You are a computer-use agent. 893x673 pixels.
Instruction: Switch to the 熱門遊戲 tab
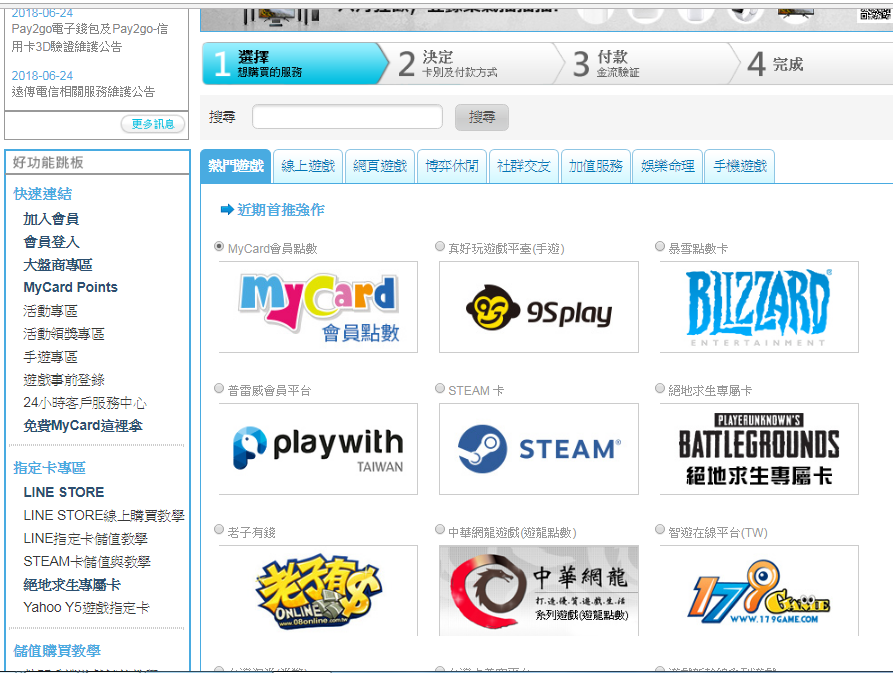[236, 166]
